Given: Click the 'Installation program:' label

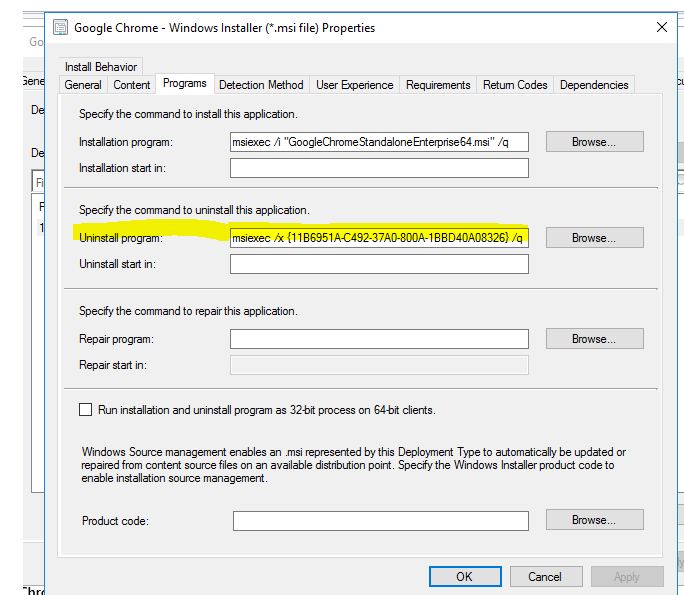Looking at the screenshot, I should [126, 142].
